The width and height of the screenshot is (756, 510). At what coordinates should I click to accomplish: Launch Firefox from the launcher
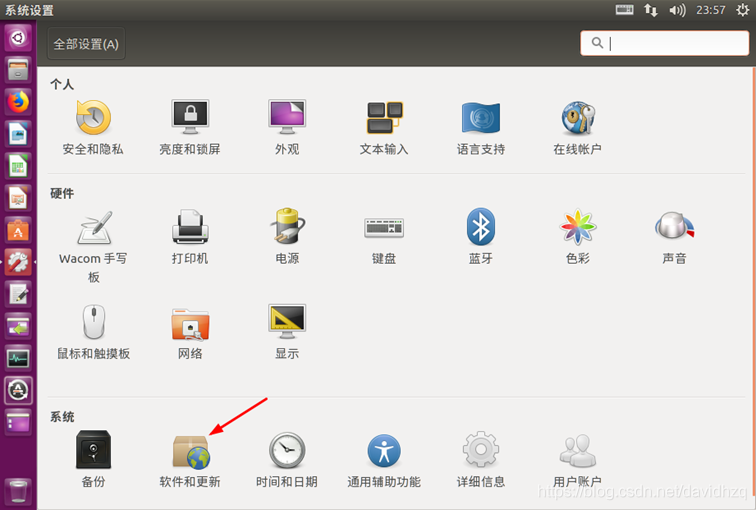click(18, 102)
